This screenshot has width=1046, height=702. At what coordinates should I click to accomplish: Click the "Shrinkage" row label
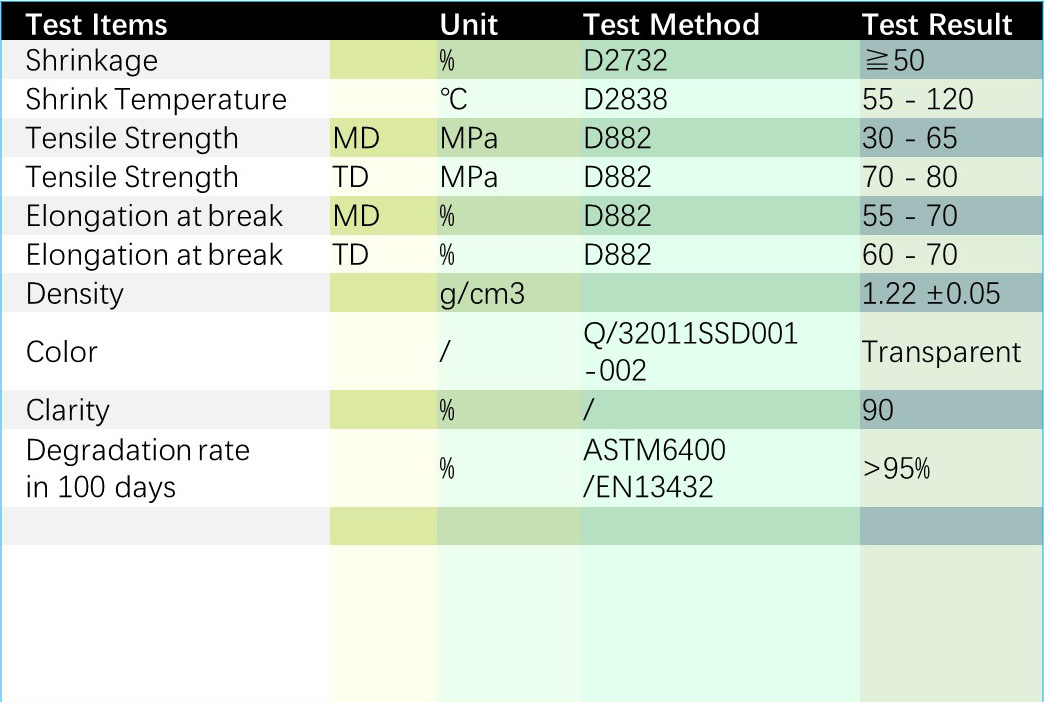(92, 60)
